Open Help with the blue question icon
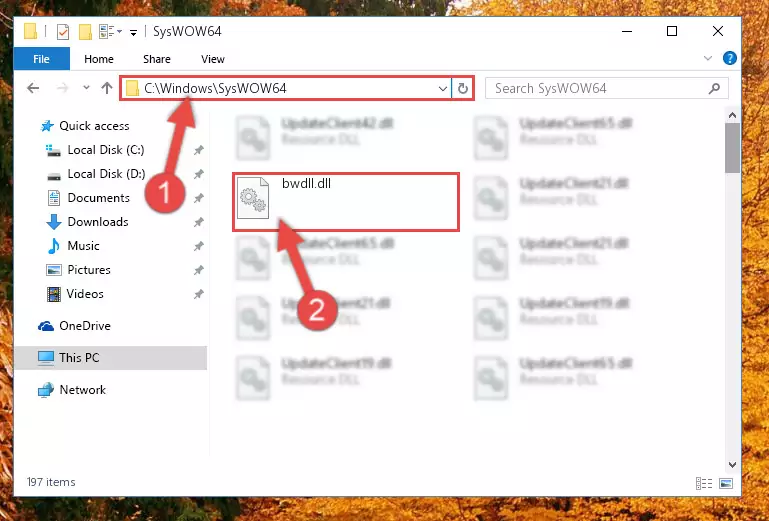The width and height of the screenshot is (769, 521). pos(729,58)
